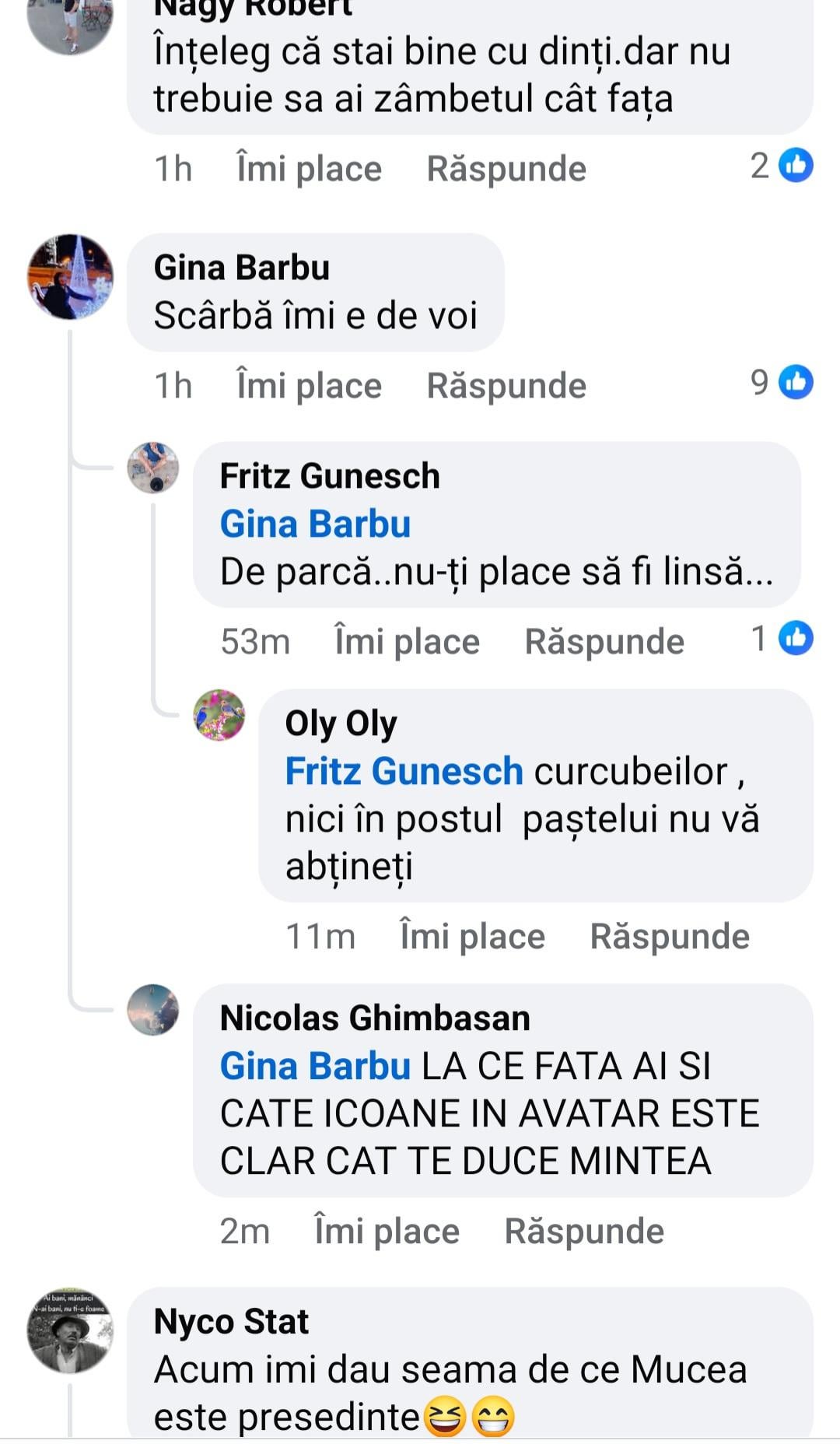Screen dimensions: 840x1444
Task: Like Fritz Gunesch's reply with Îmi place
Action: tap(407, 642)
